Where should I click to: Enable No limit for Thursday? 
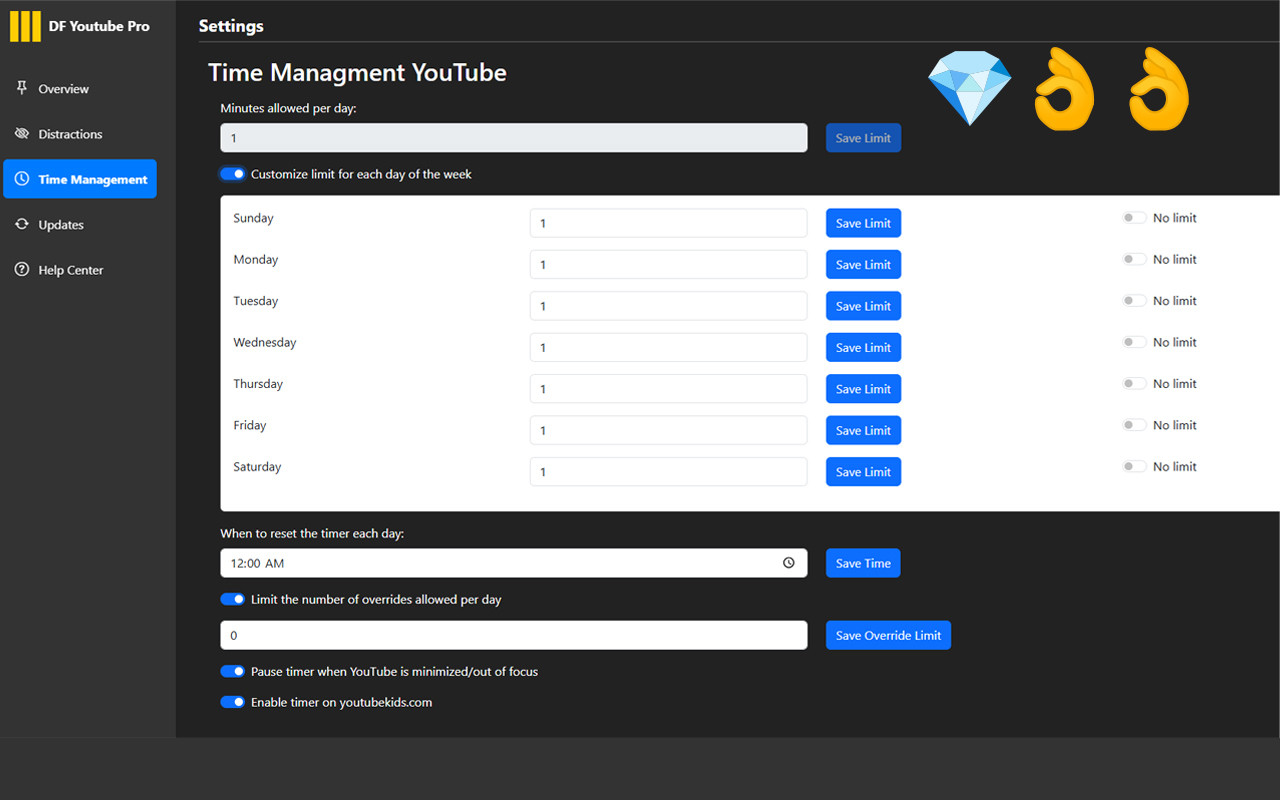click(1134, 384)
